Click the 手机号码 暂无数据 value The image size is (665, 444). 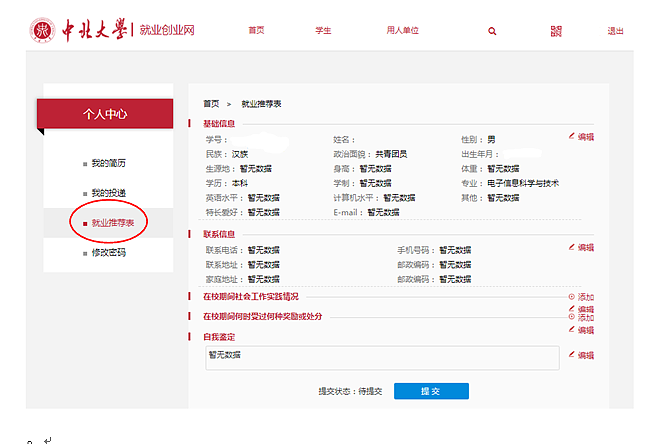(455, 250)
